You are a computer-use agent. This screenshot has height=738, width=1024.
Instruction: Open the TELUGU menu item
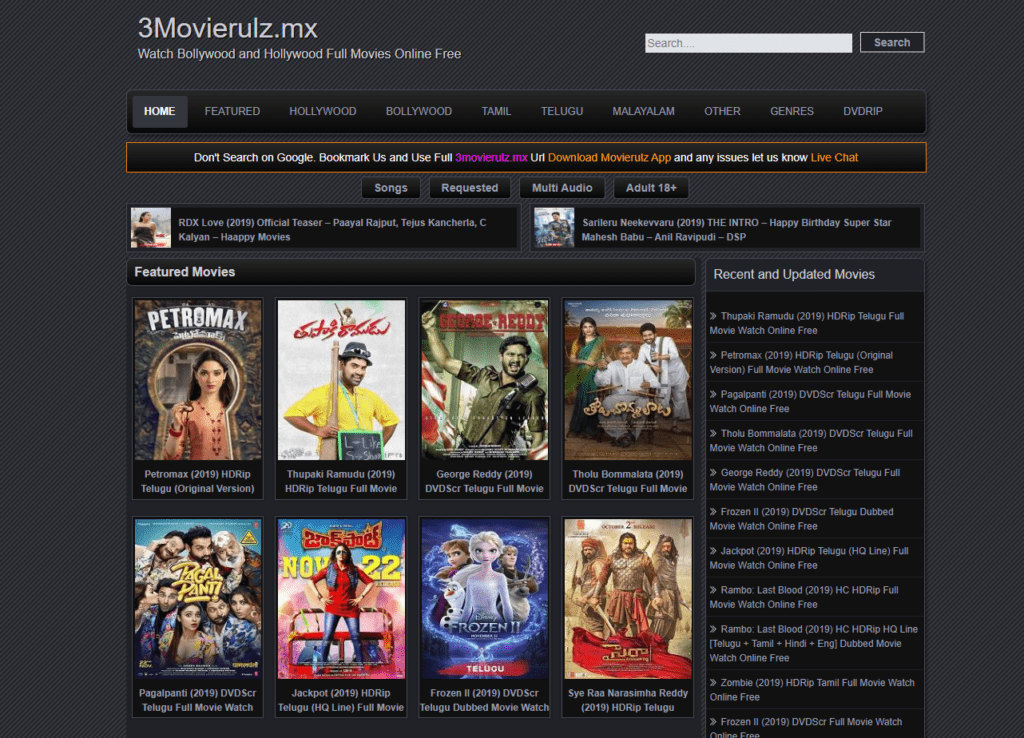[562, 112]
